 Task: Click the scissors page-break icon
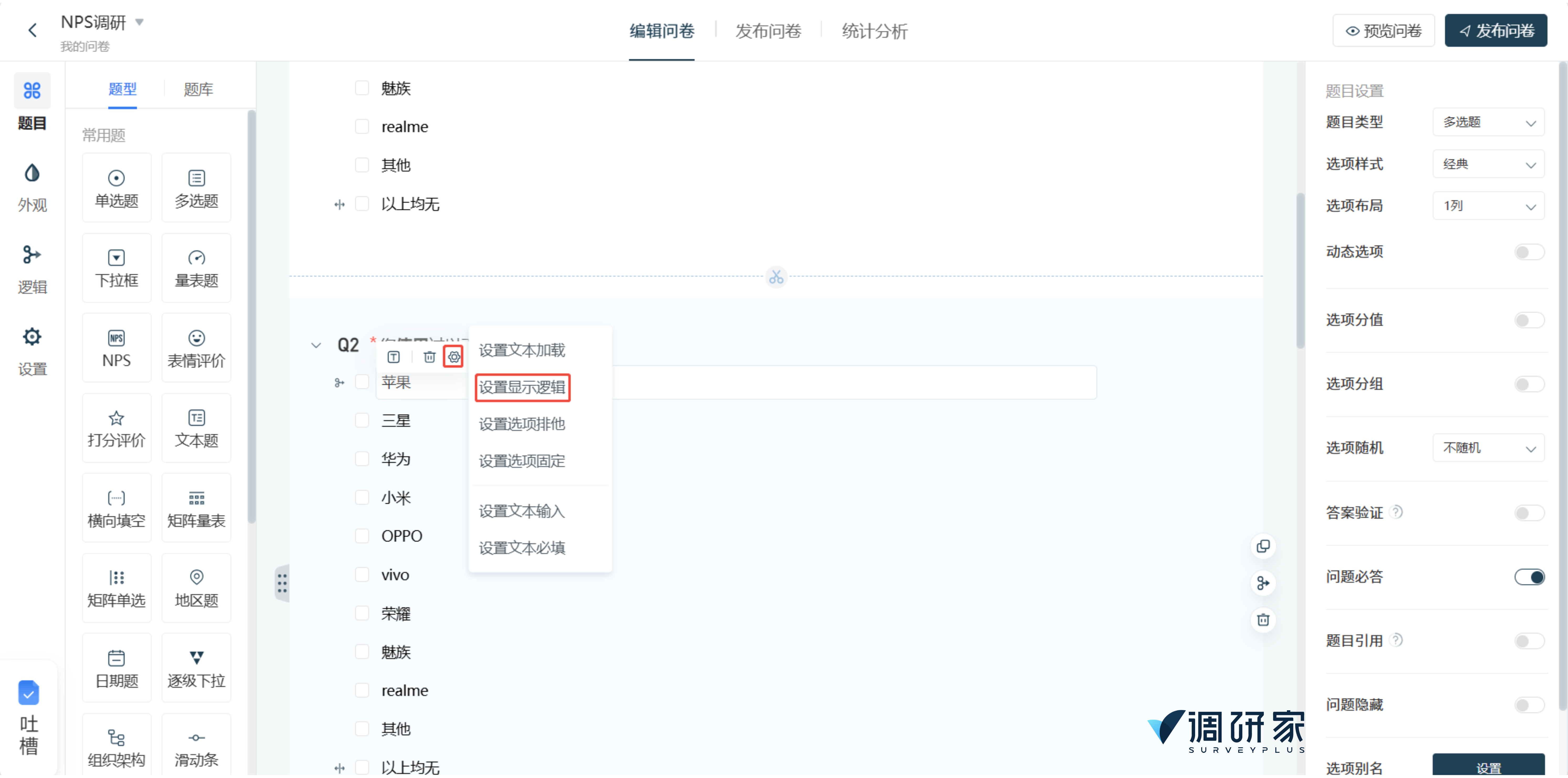click(775, 277)
